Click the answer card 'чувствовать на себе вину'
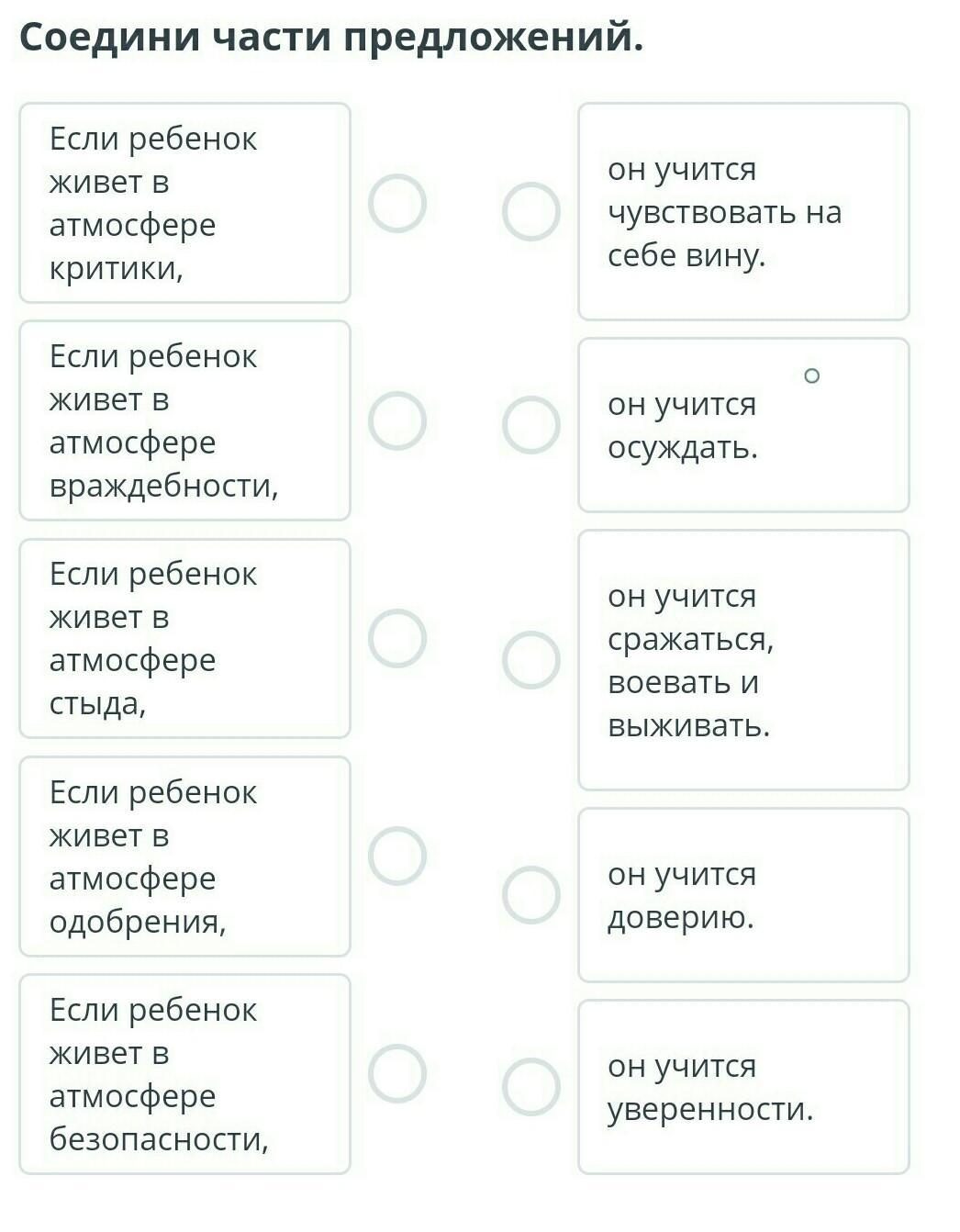 pyautogui.click(x=743, y=211)
